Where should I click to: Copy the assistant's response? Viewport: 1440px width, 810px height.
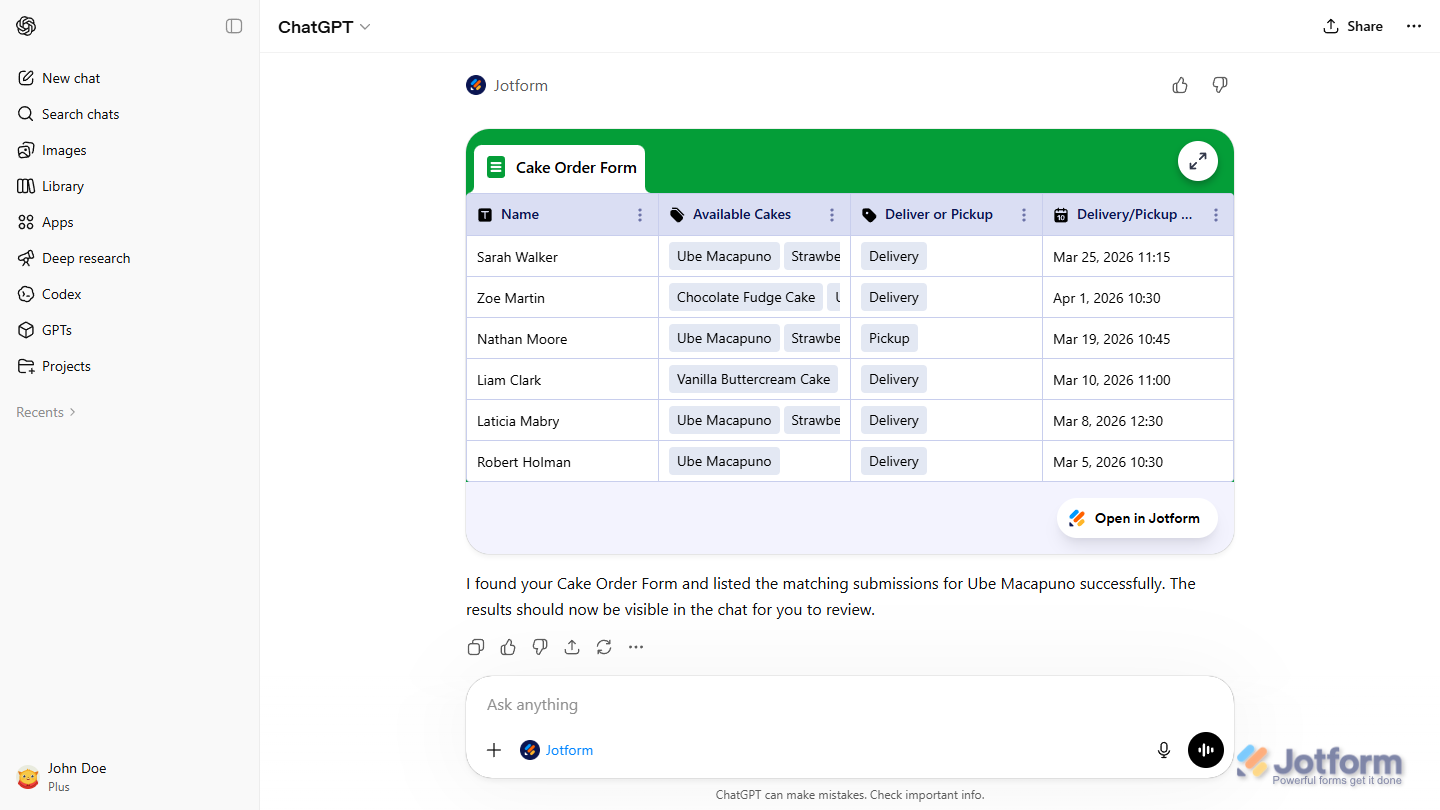tap(476, 647)
